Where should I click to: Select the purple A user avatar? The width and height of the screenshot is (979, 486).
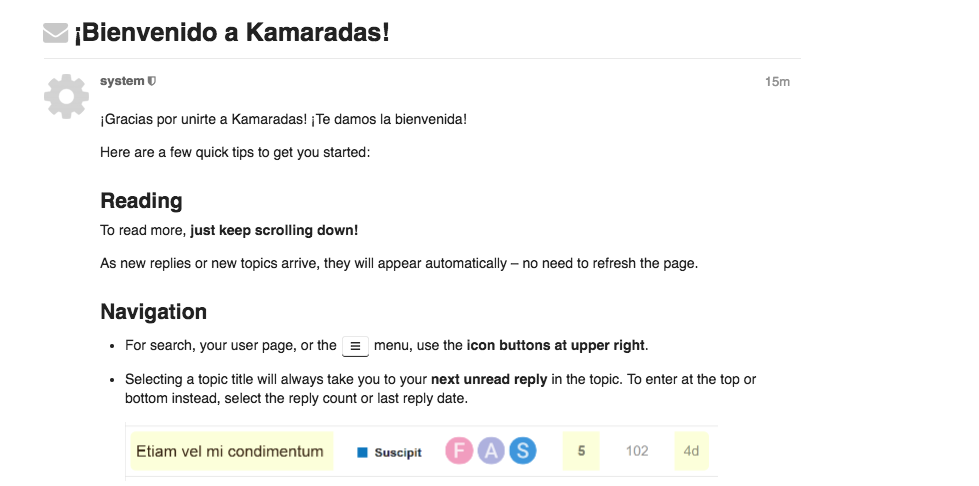click(491, 450)
